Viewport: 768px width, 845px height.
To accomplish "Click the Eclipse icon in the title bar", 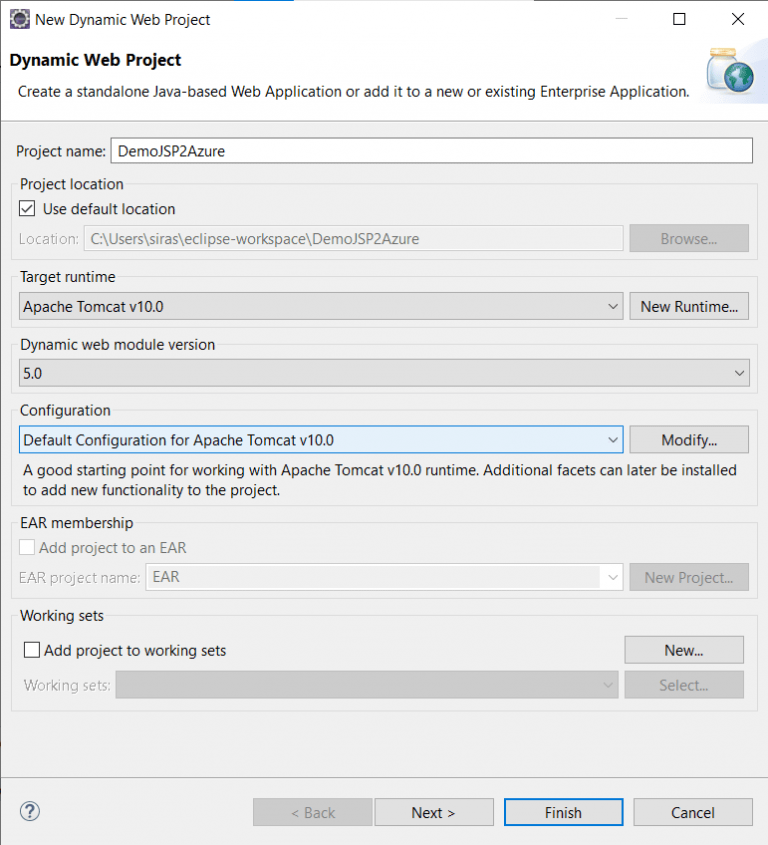I will pyautogui.click(x=18, y=18).
